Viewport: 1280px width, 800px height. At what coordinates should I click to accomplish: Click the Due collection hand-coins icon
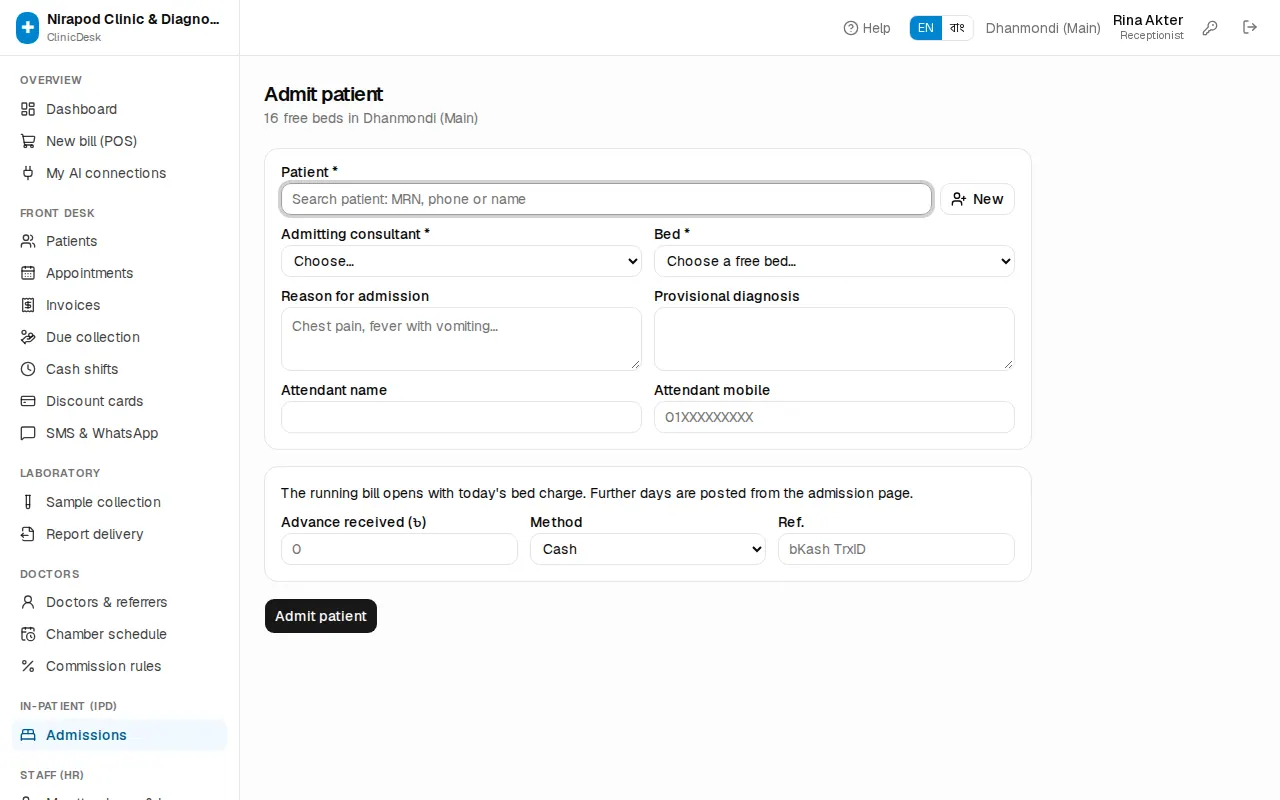tap(28, 337)
